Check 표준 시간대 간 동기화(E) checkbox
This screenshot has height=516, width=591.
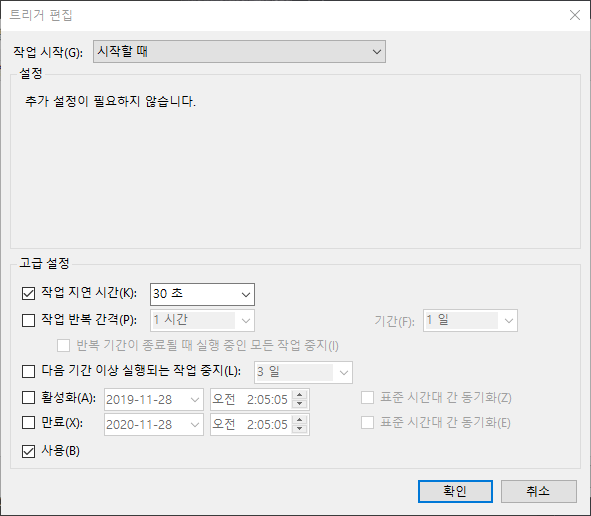point(367,423)
